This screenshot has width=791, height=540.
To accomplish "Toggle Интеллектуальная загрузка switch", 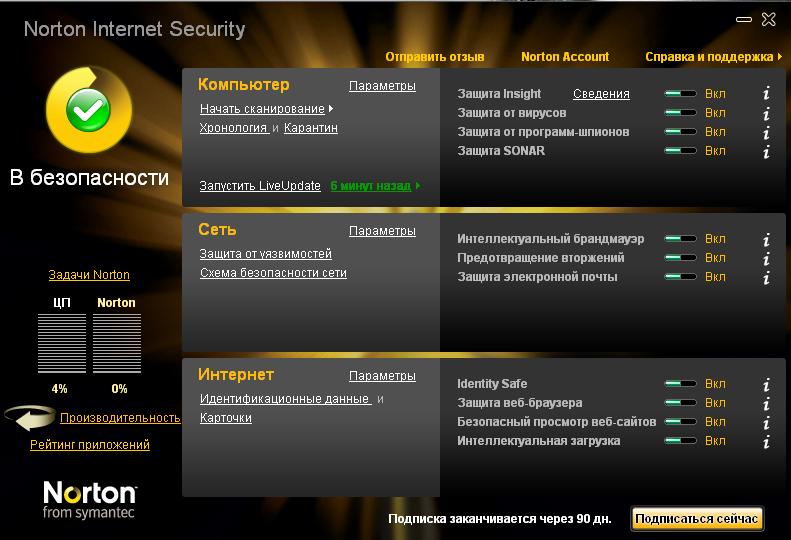I will click(x=681, y=441).
